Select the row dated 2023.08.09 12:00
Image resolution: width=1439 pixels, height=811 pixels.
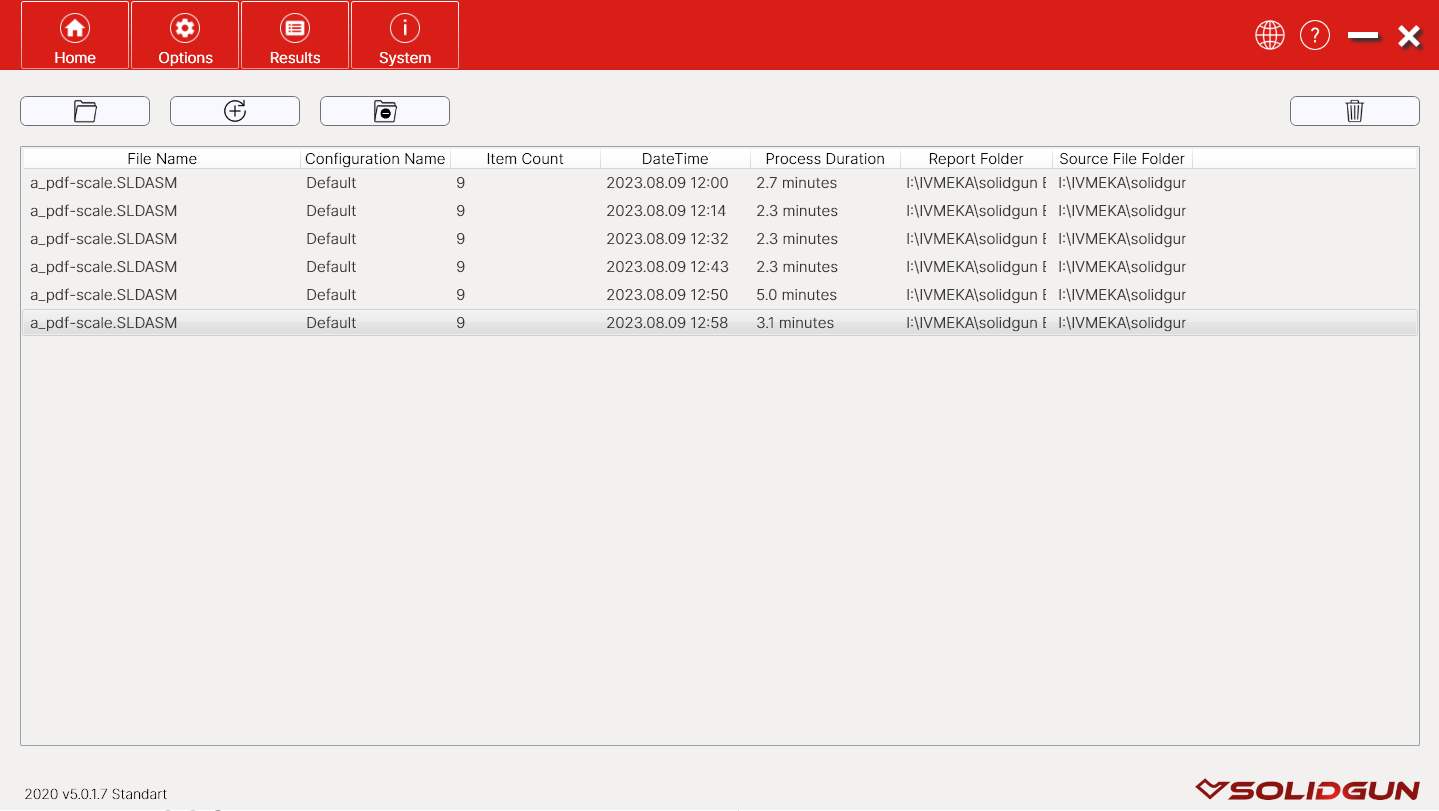pos(720,183)
